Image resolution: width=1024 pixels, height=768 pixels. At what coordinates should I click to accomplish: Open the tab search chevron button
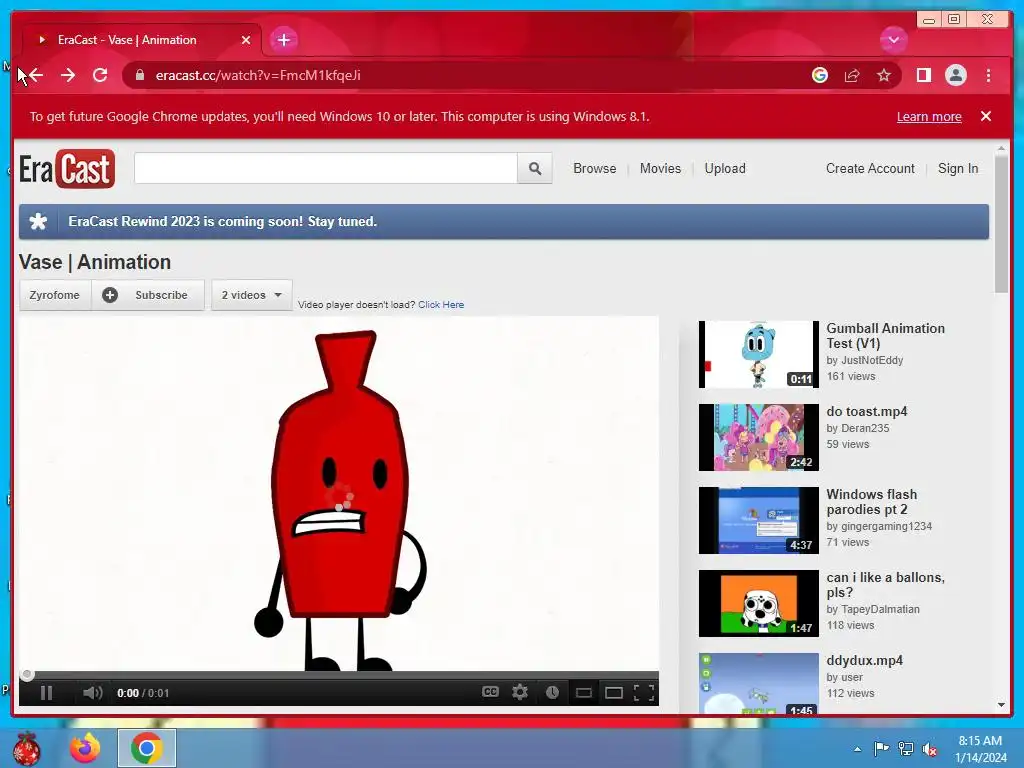coord(893,40)
